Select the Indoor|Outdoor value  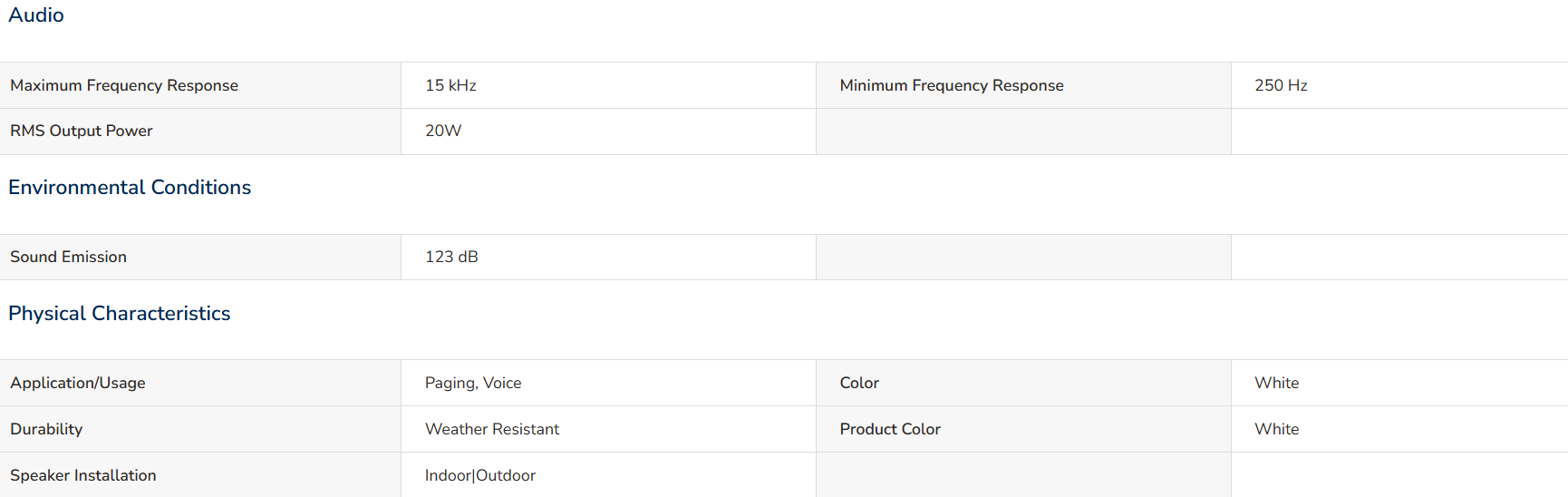pyautogui.click(x=480, y=475)
